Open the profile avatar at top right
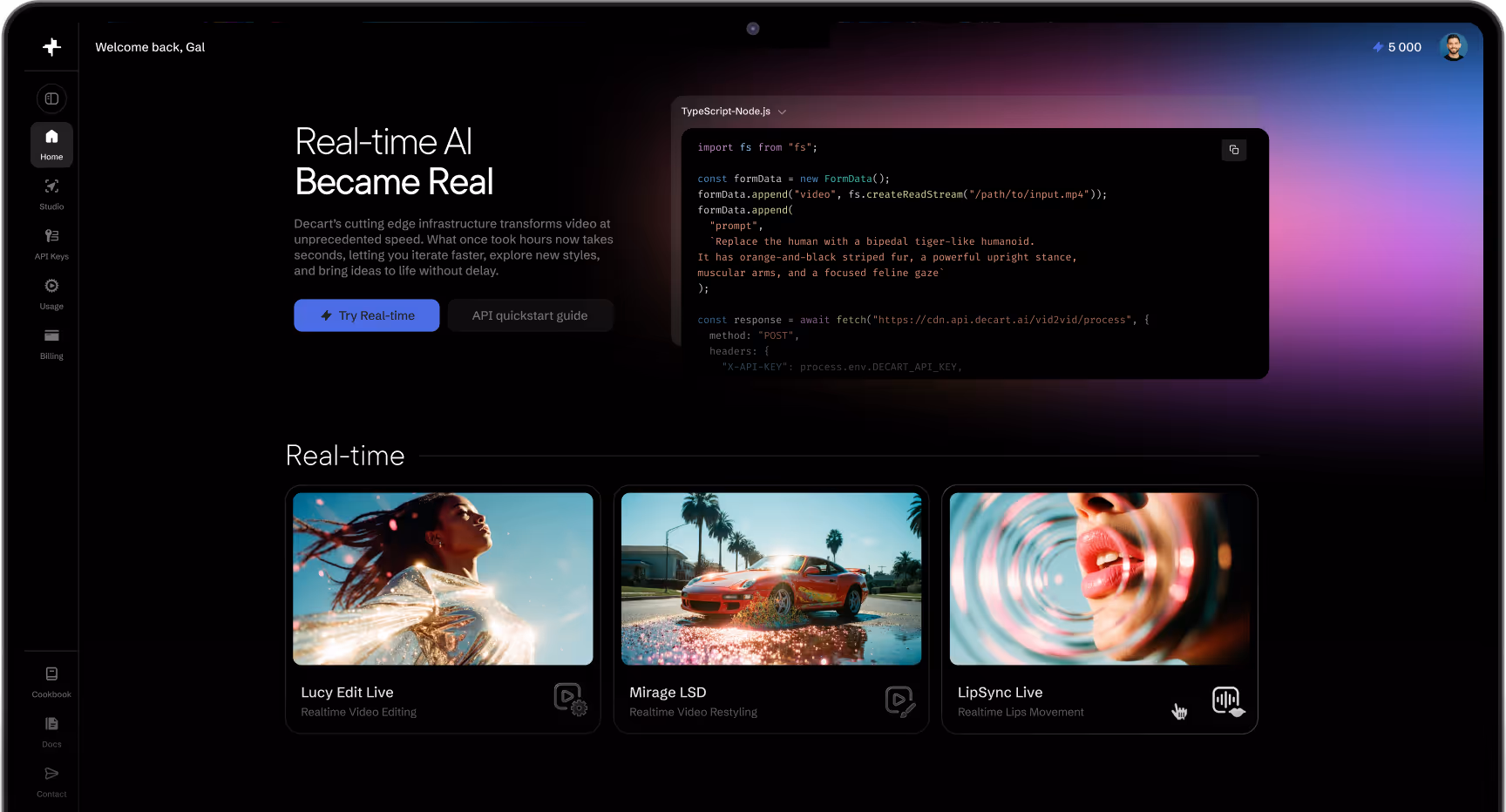The width and height of the screenshot is (1506, 812). pyautogui.click(x=1453, y=47)
